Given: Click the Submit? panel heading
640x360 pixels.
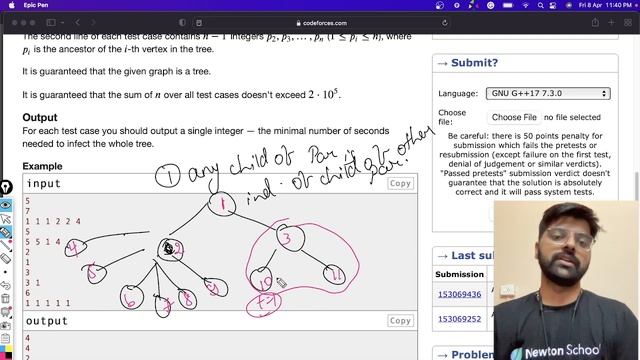Looking at the screenshot, I should (474, 63).
